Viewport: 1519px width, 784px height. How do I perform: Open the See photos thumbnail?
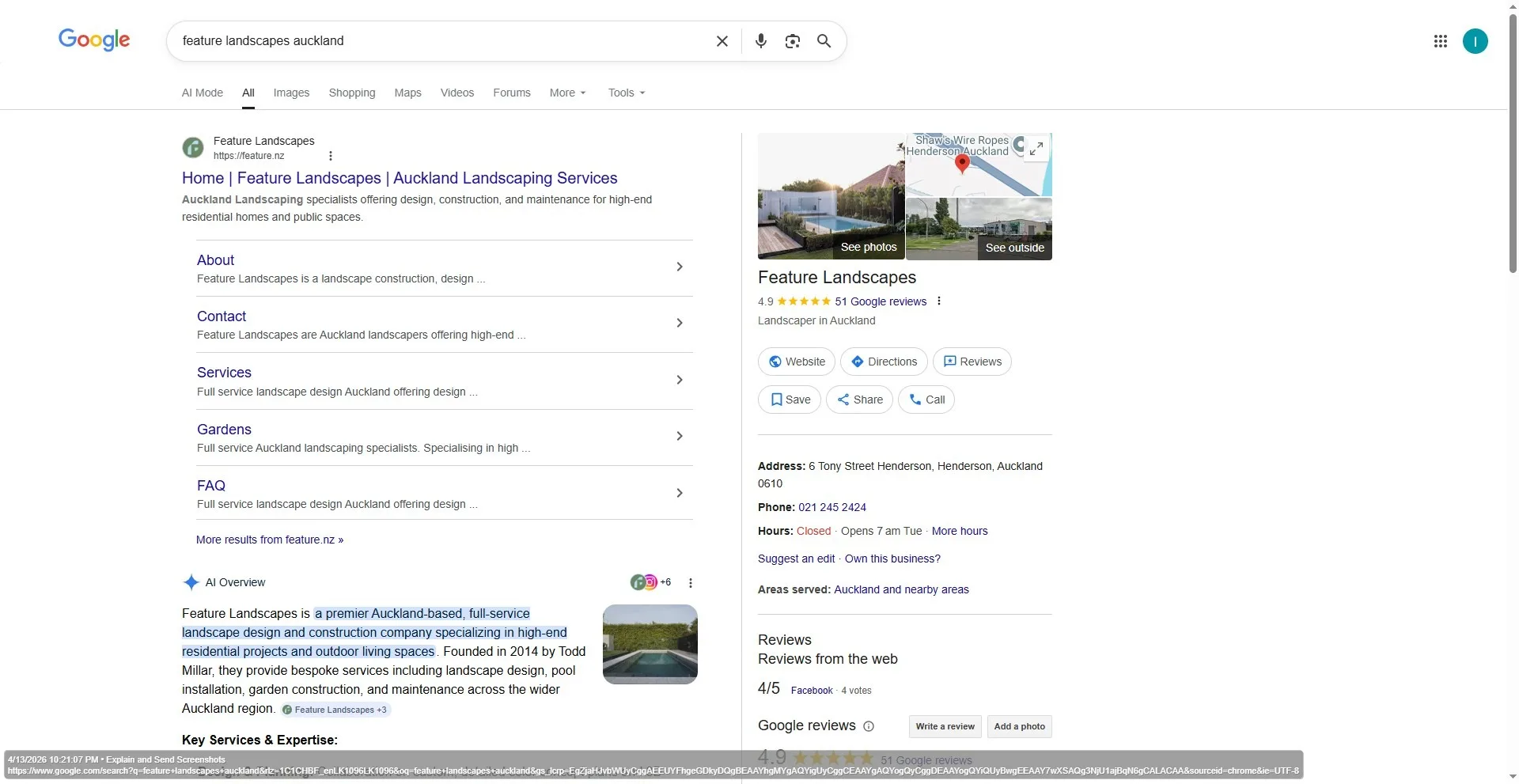pyautogui.click(x=831, y=196)
